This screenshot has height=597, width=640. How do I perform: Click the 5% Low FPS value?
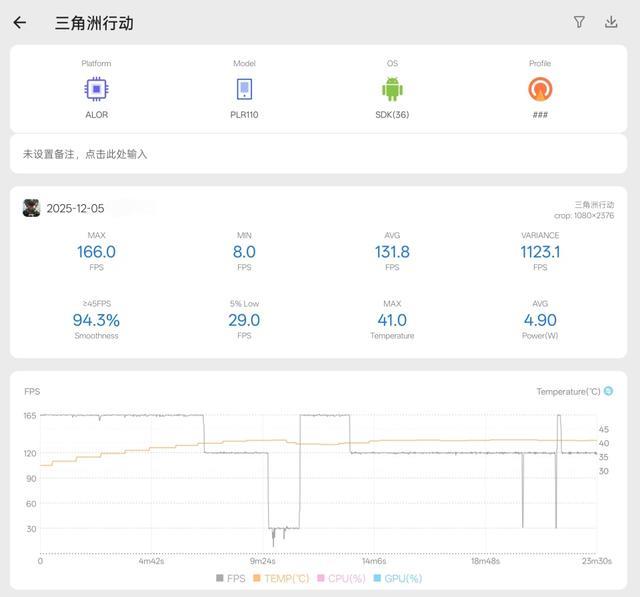244,320
